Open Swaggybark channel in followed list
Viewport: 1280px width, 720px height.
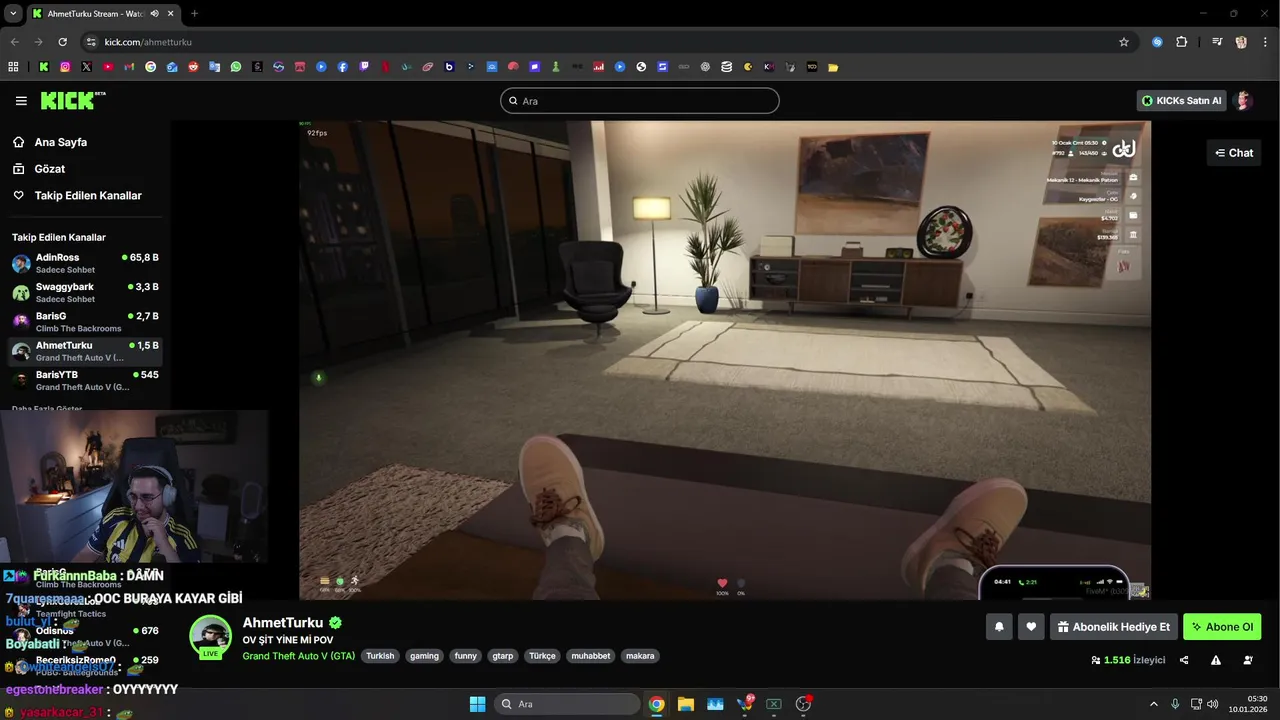pyautogui.click(x=85, y=293)
